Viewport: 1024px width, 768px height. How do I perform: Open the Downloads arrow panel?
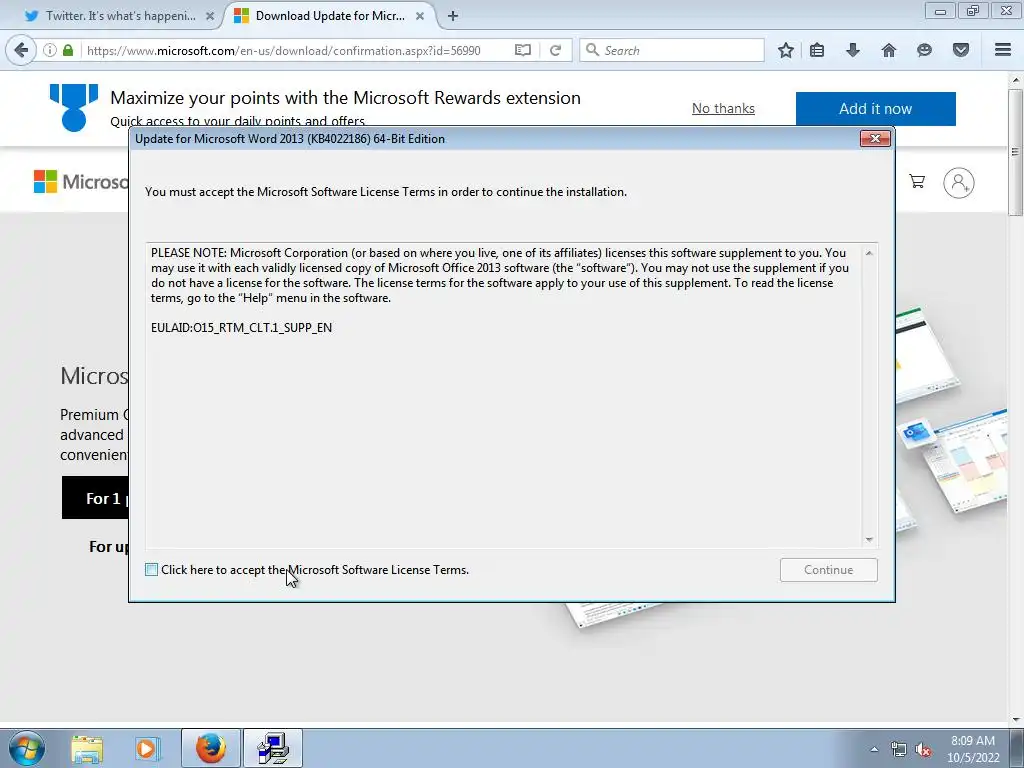[x=853, y=50]
